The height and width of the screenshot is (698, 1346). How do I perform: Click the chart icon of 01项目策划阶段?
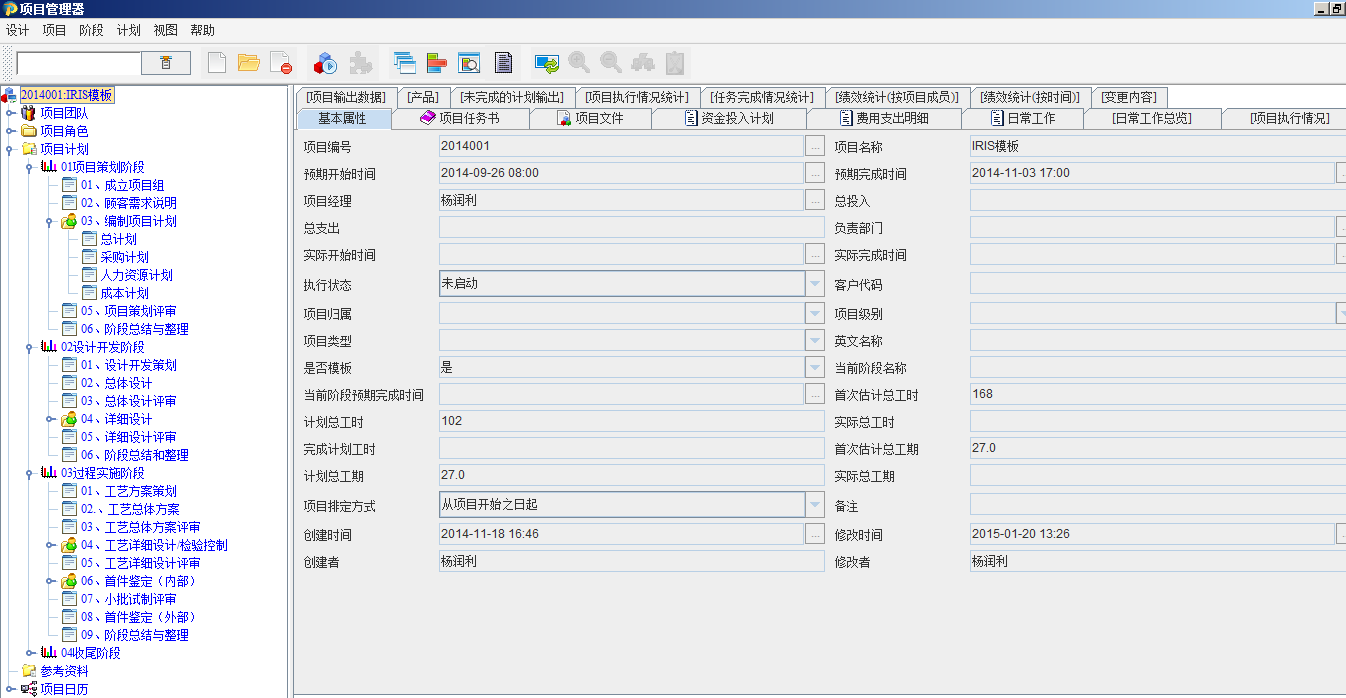[49, 167]
